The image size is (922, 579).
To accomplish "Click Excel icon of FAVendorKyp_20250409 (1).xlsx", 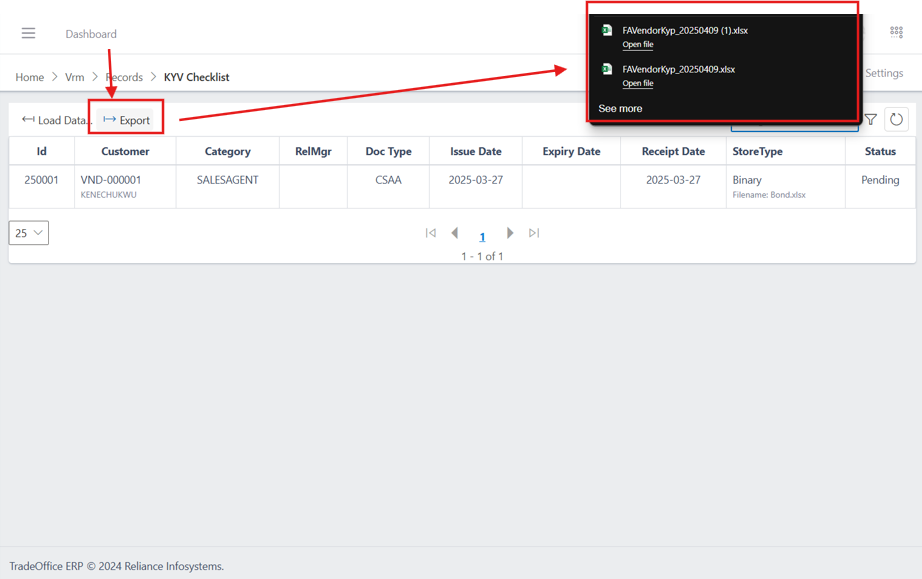I will [607, 30].
